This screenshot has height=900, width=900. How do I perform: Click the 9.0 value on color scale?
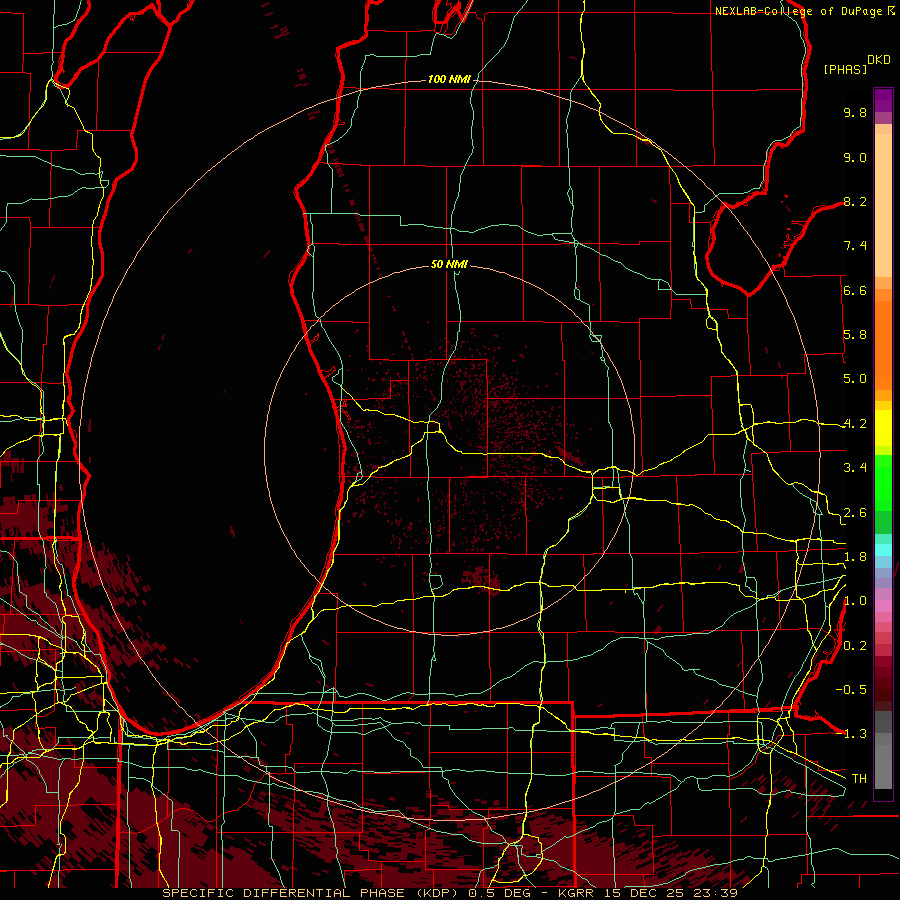tap(855, 157)
